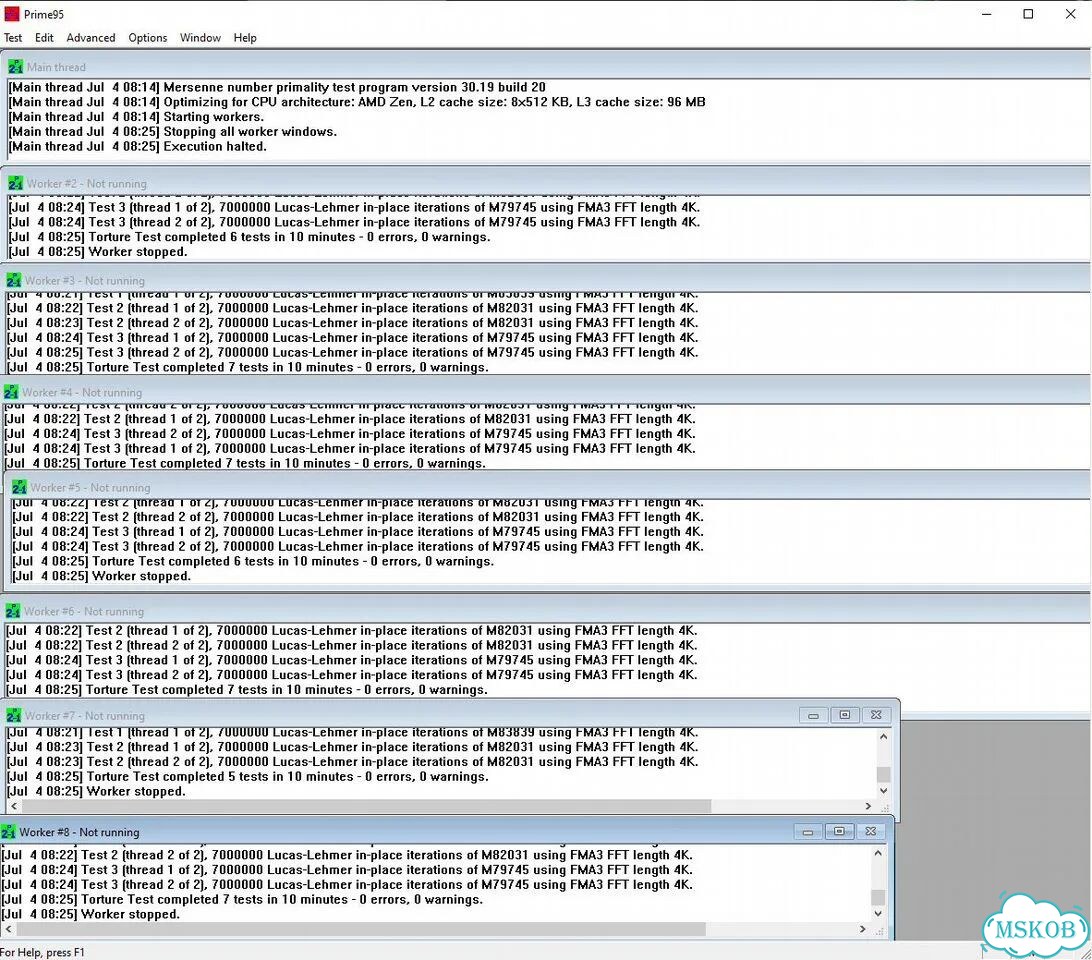Click the Worker #3 window icon
The image size is (1092, 960).
14,280
